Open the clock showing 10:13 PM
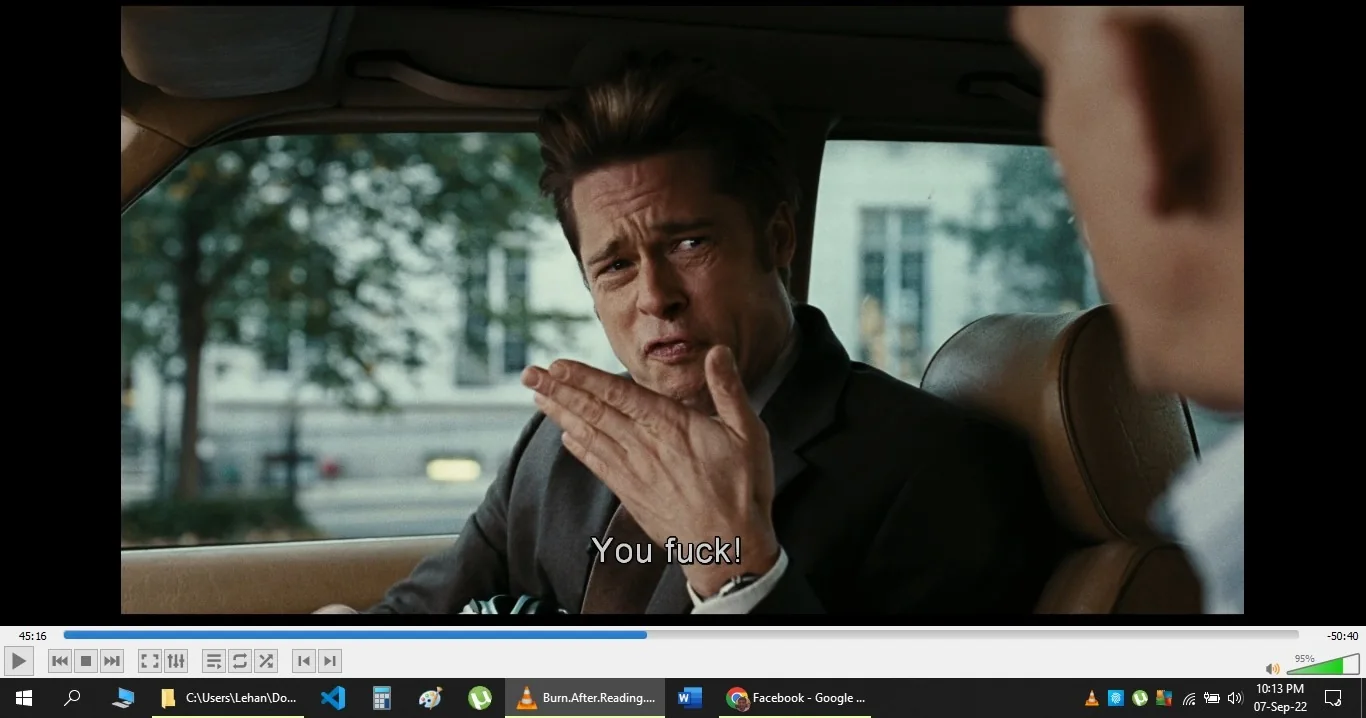Image resolution: width=1366 pixels, height=718 pixels. [1280, 698]
